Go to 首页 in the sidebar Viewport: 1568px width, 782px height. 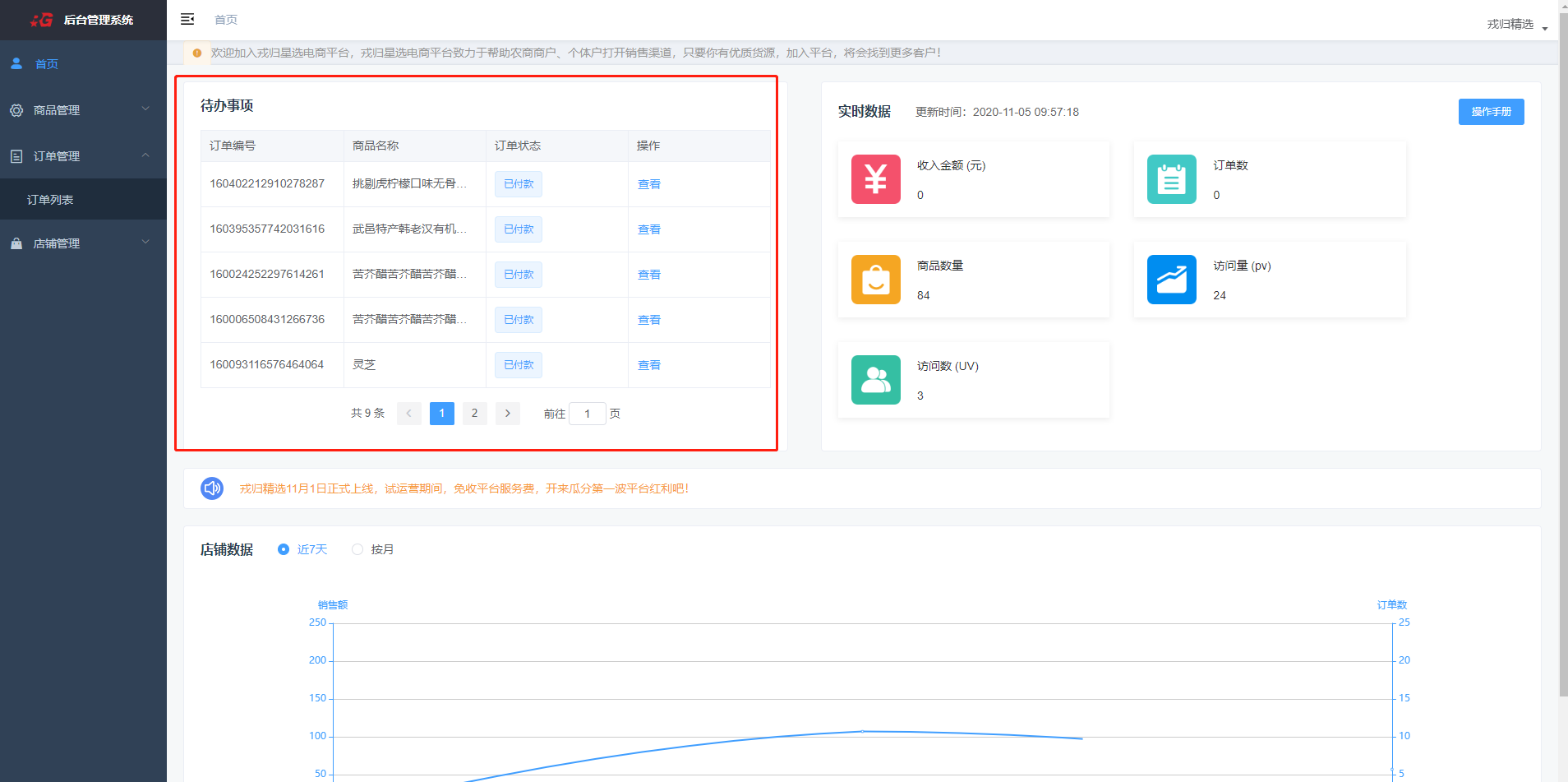point(47,64)
